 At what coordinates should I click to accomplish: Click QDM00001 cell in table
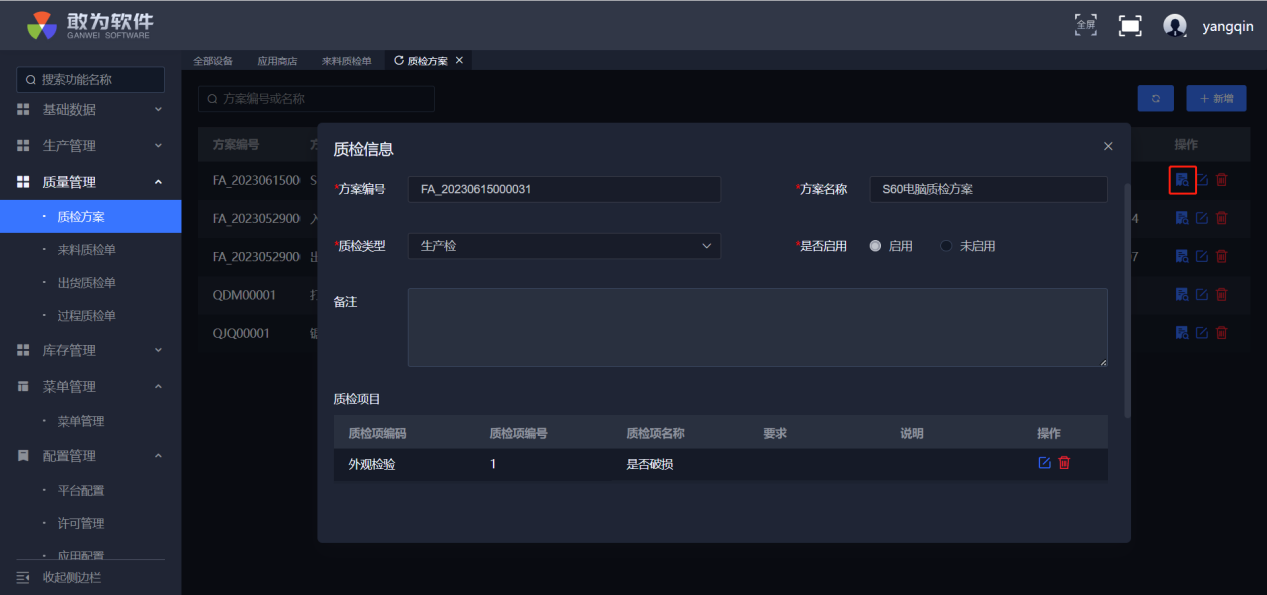[x=244, y=295]
